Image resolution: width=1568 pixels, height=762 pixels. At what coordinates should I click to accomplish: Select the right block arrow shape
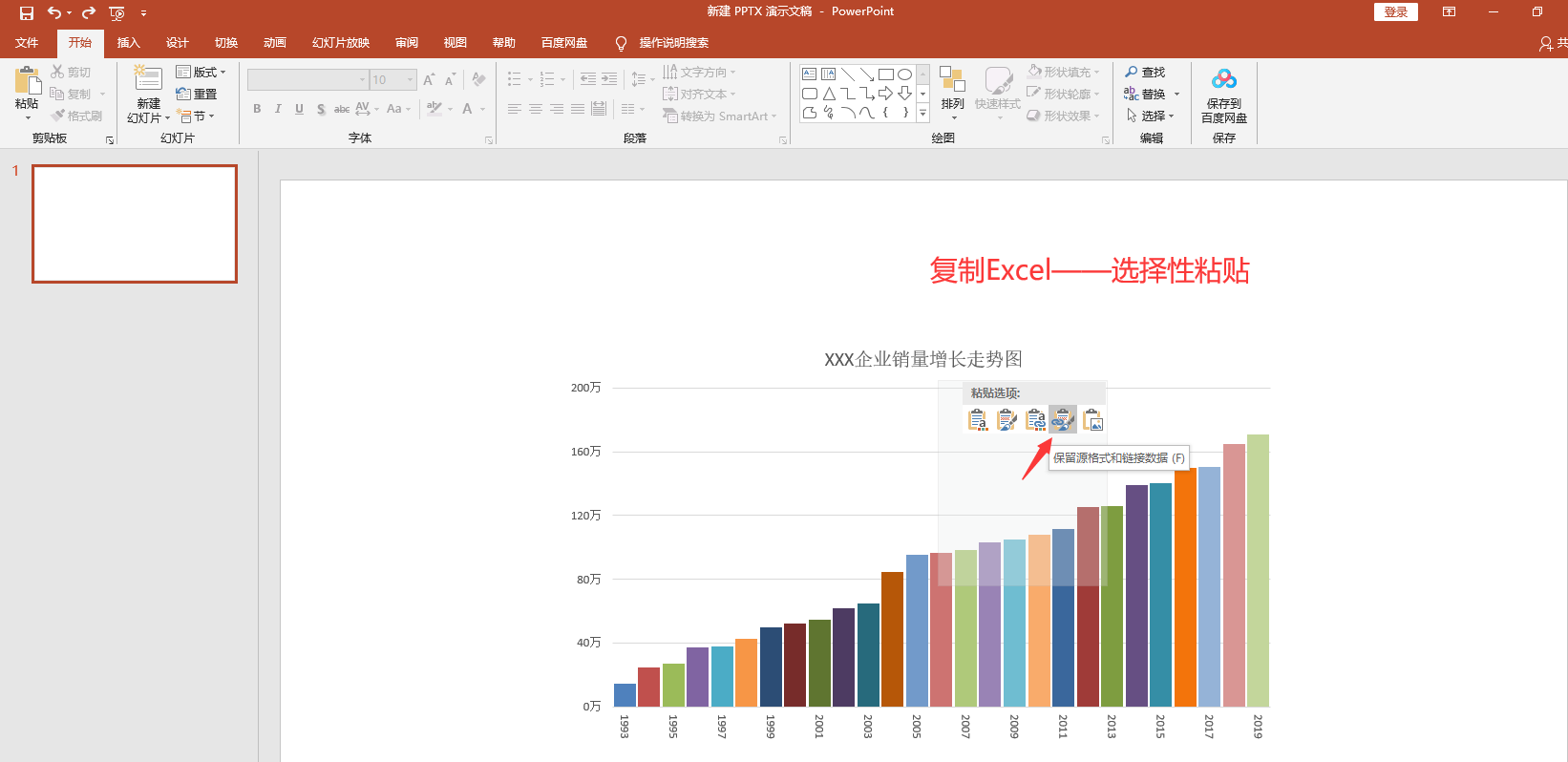click(886, 94)
